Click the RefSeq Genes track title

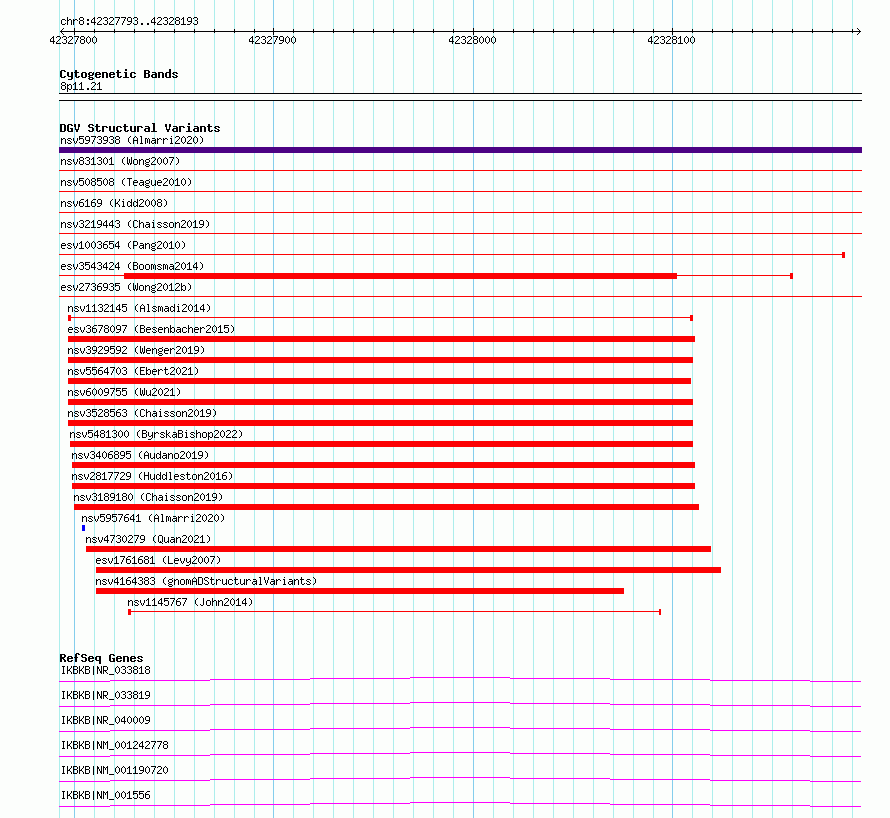(101, 658)
